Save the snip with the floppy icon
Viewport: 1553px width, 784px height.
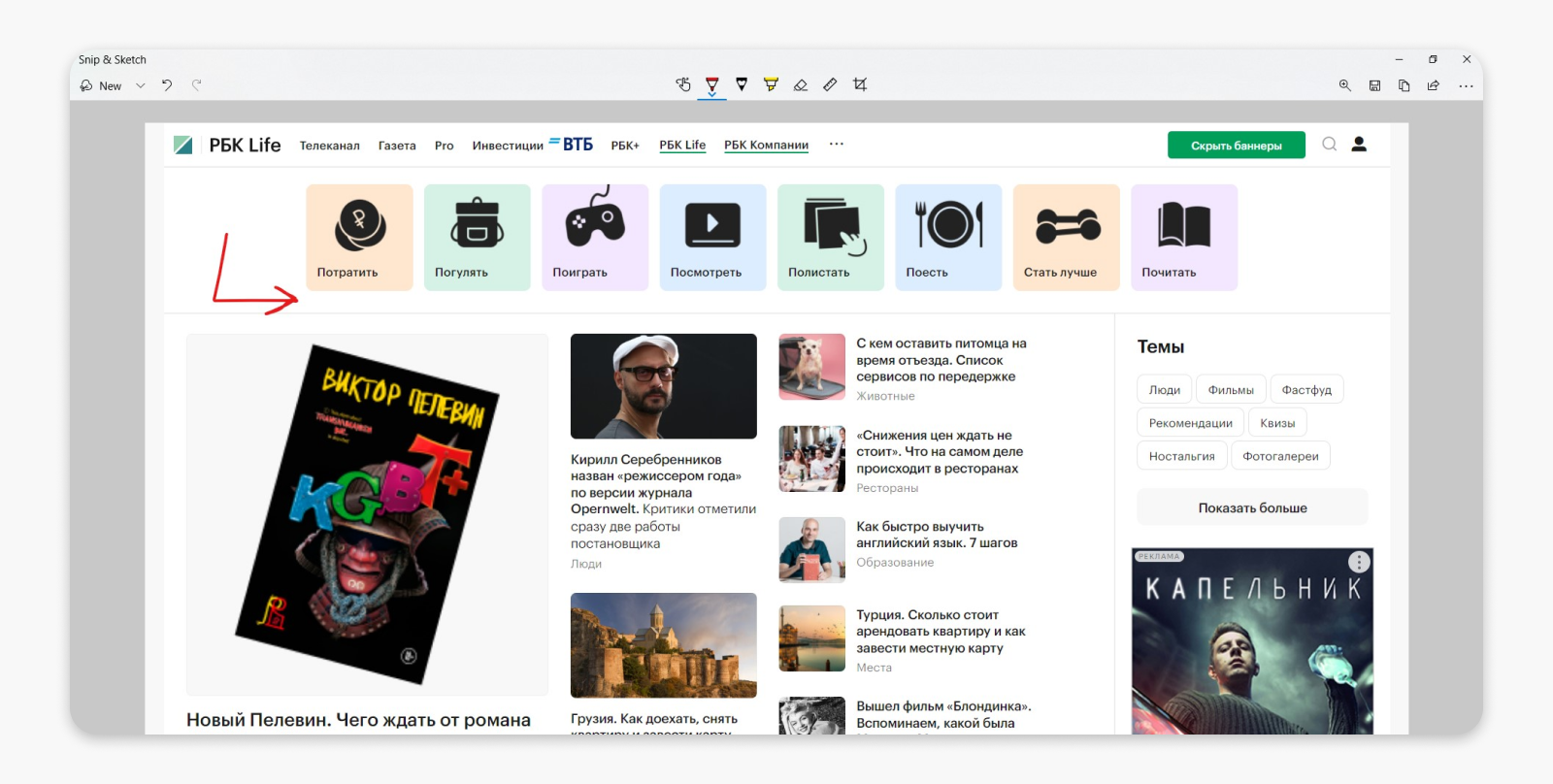1374,85
